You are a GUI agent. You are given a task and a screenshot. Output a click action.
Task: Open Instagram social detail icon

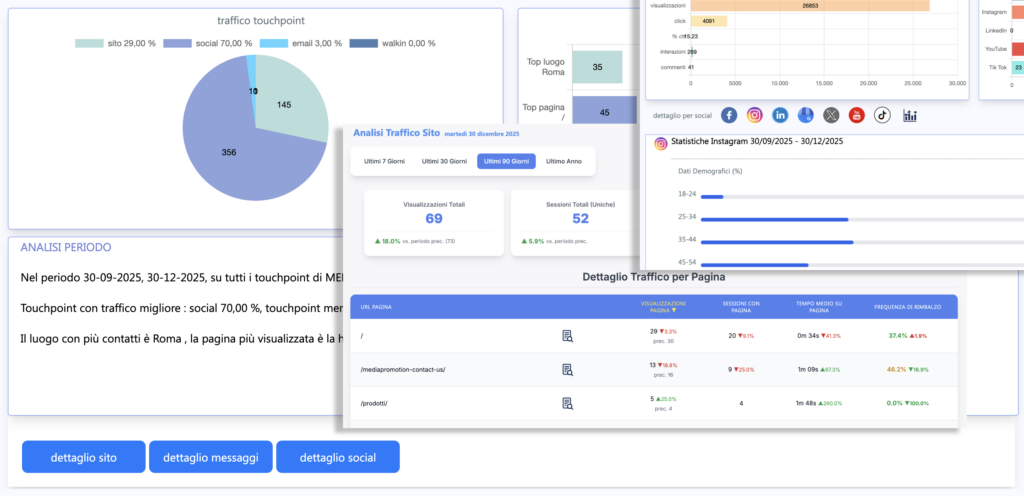(754, 116)
